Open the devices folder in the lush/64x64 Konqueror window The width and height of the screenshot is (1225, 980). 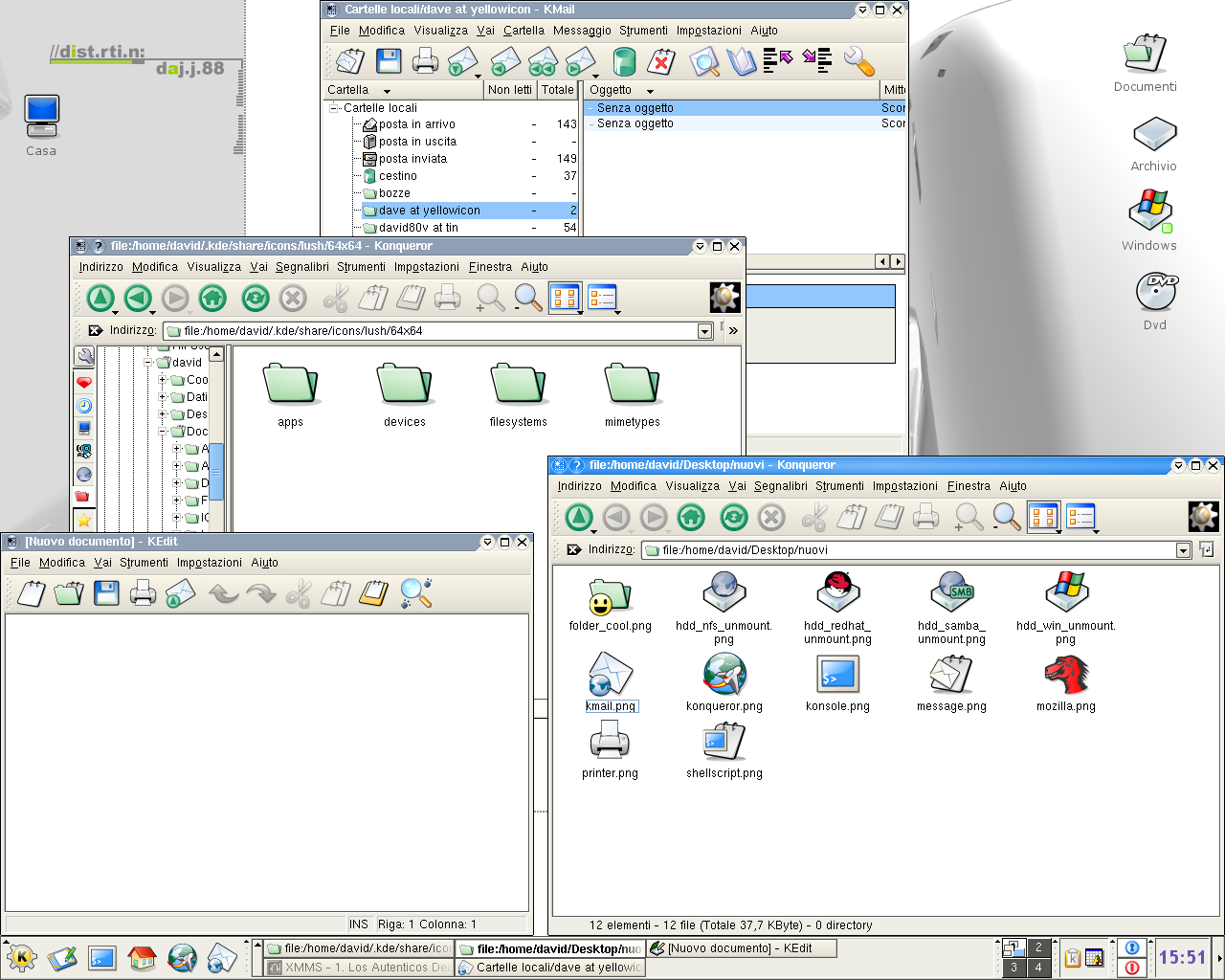point(404,394)
